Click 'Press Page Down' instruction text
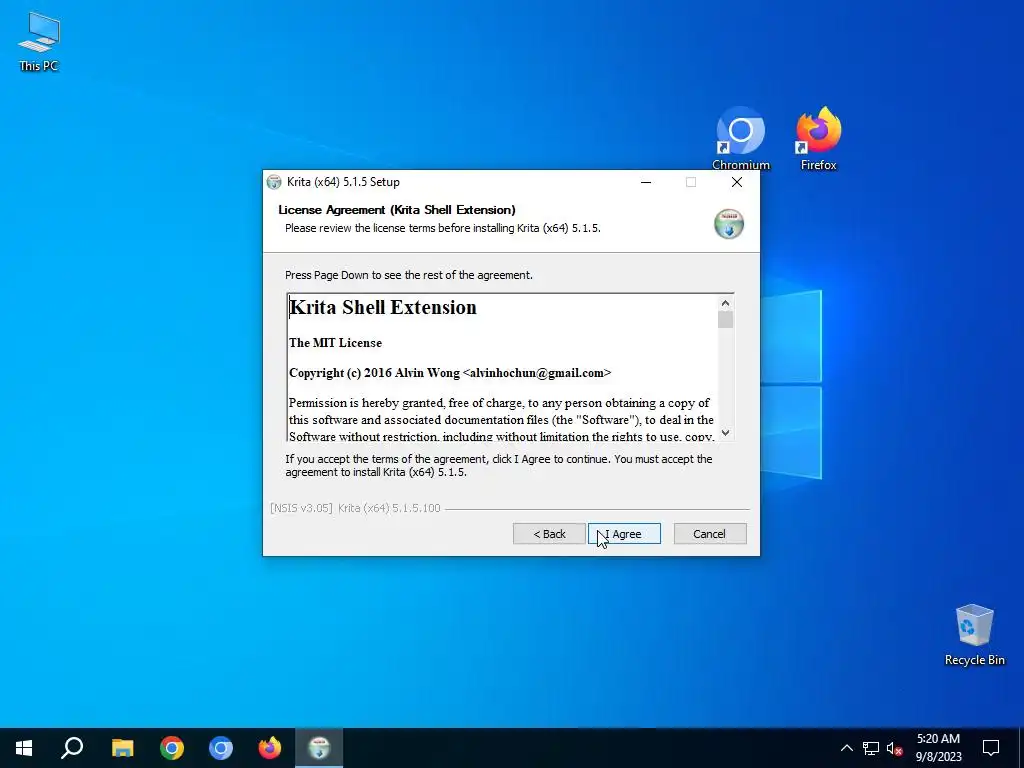1024x768 pixels. 409,275
